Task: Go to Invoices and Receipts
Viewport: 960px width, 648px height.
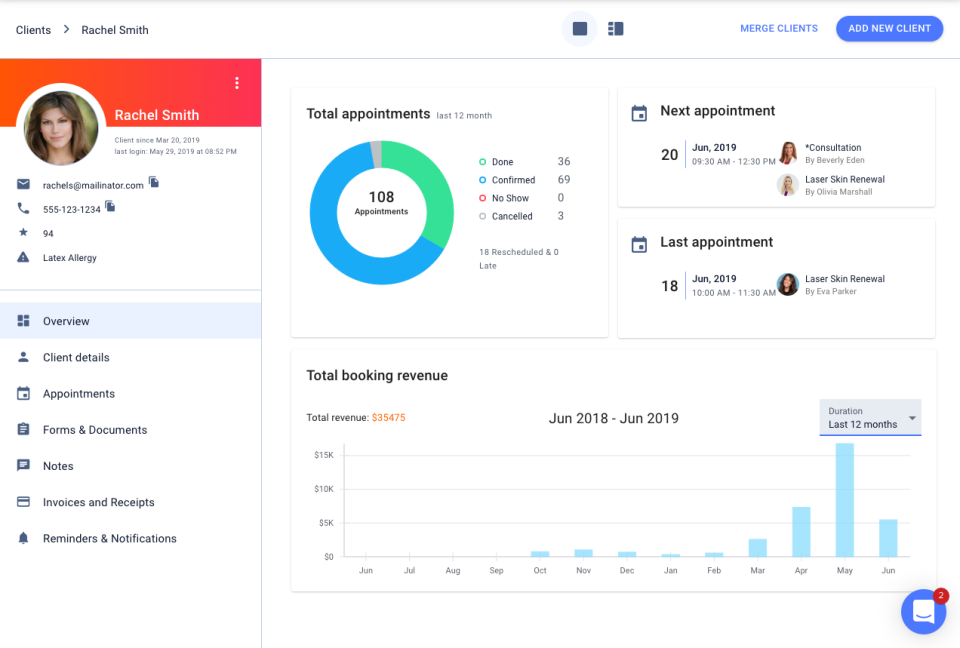Action: point(98,502)
